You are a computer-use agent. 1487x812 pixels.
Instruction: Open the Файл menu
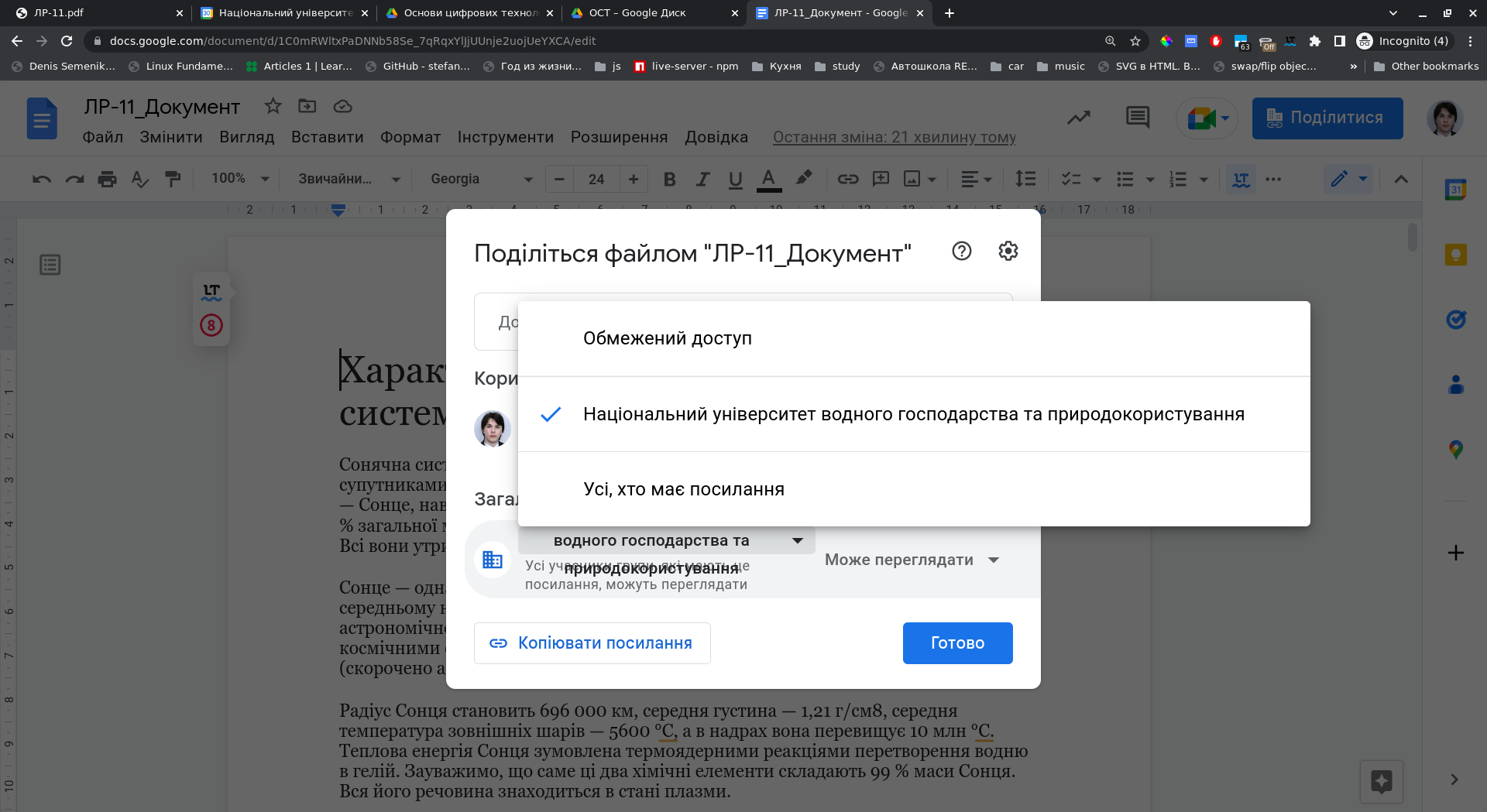pos(102,137)
